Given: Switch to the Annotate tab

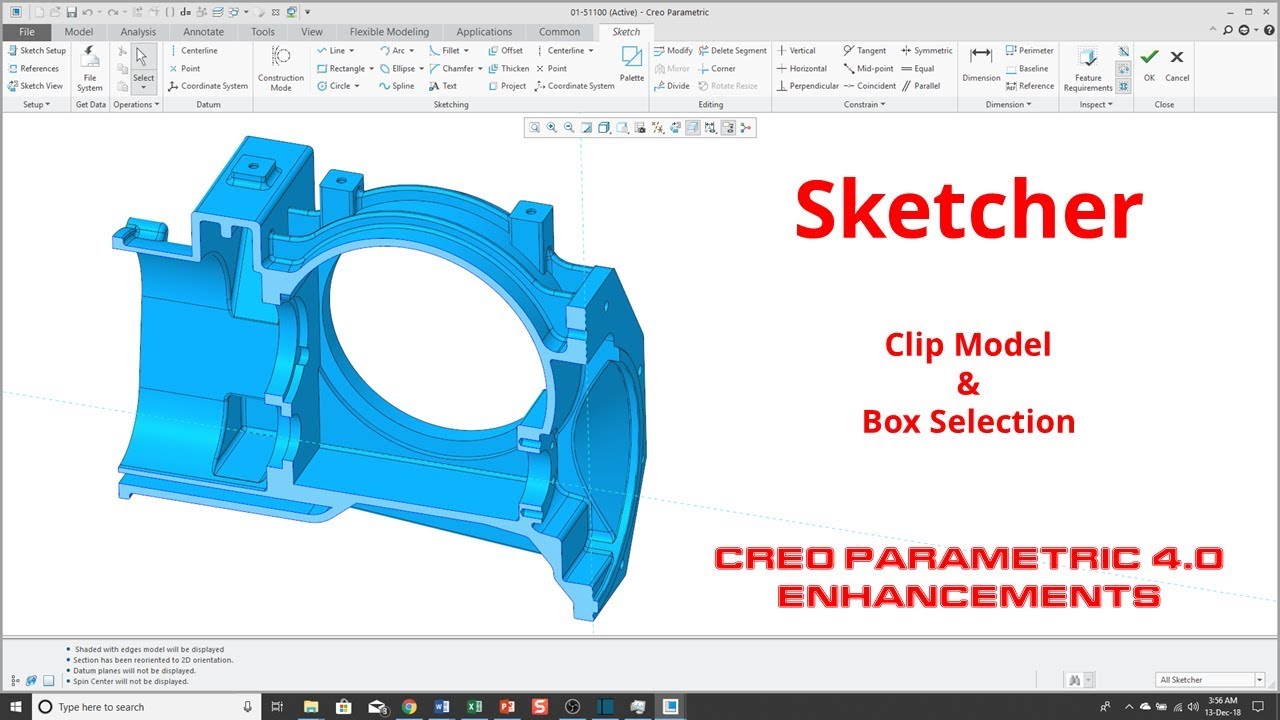Looking at the screenshot, I should coord(203,32).
